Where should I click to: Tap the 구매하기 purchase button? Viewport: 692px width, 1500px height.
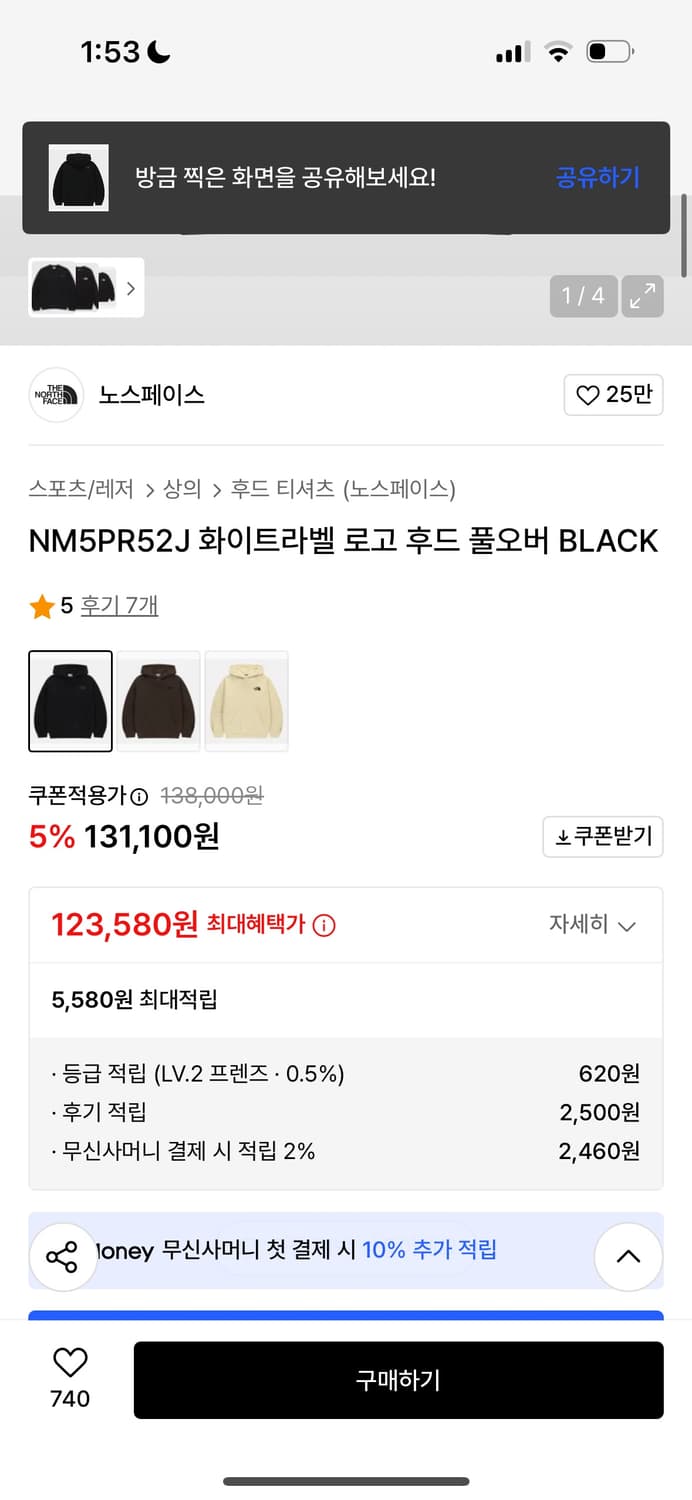tap(399, 1380)
